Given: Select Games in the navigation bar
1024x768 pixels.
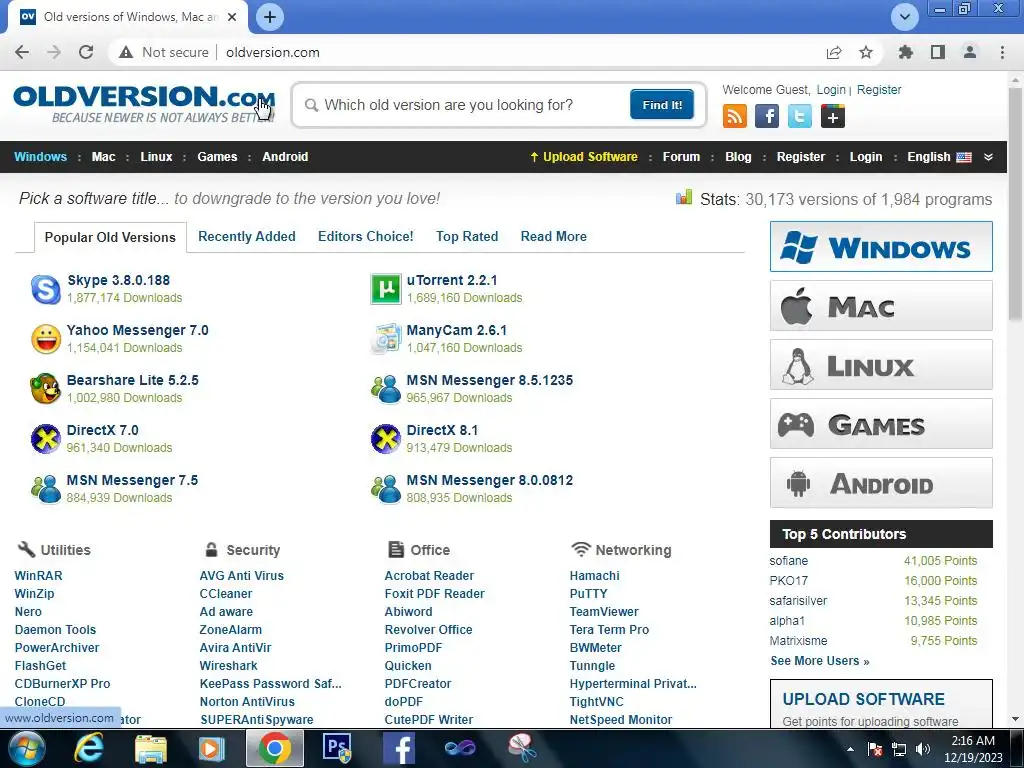Looking at the screenshot, I should click(x=217, y=157).
